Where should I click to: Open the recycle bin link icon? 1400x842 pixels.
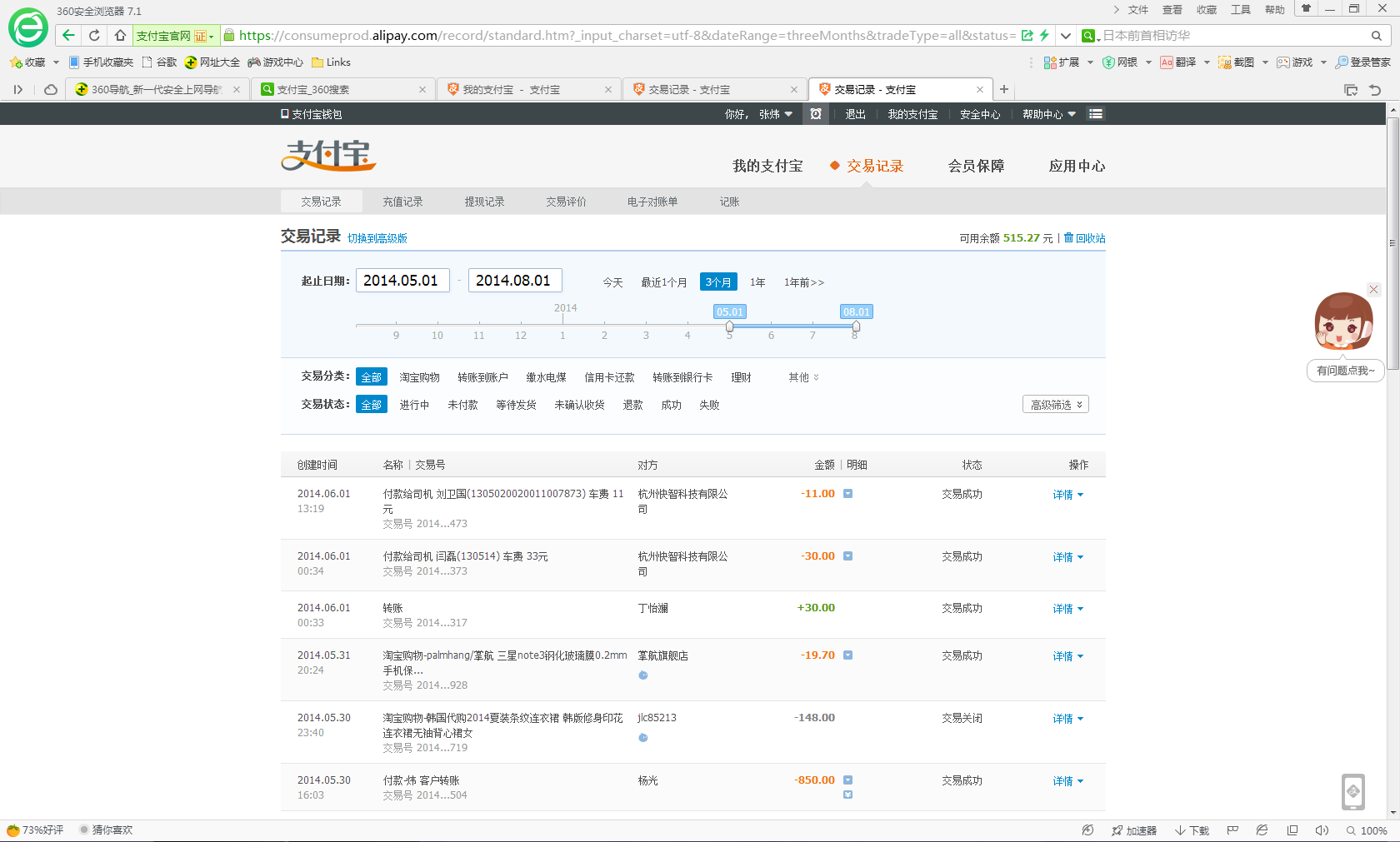coord(1068,237)
